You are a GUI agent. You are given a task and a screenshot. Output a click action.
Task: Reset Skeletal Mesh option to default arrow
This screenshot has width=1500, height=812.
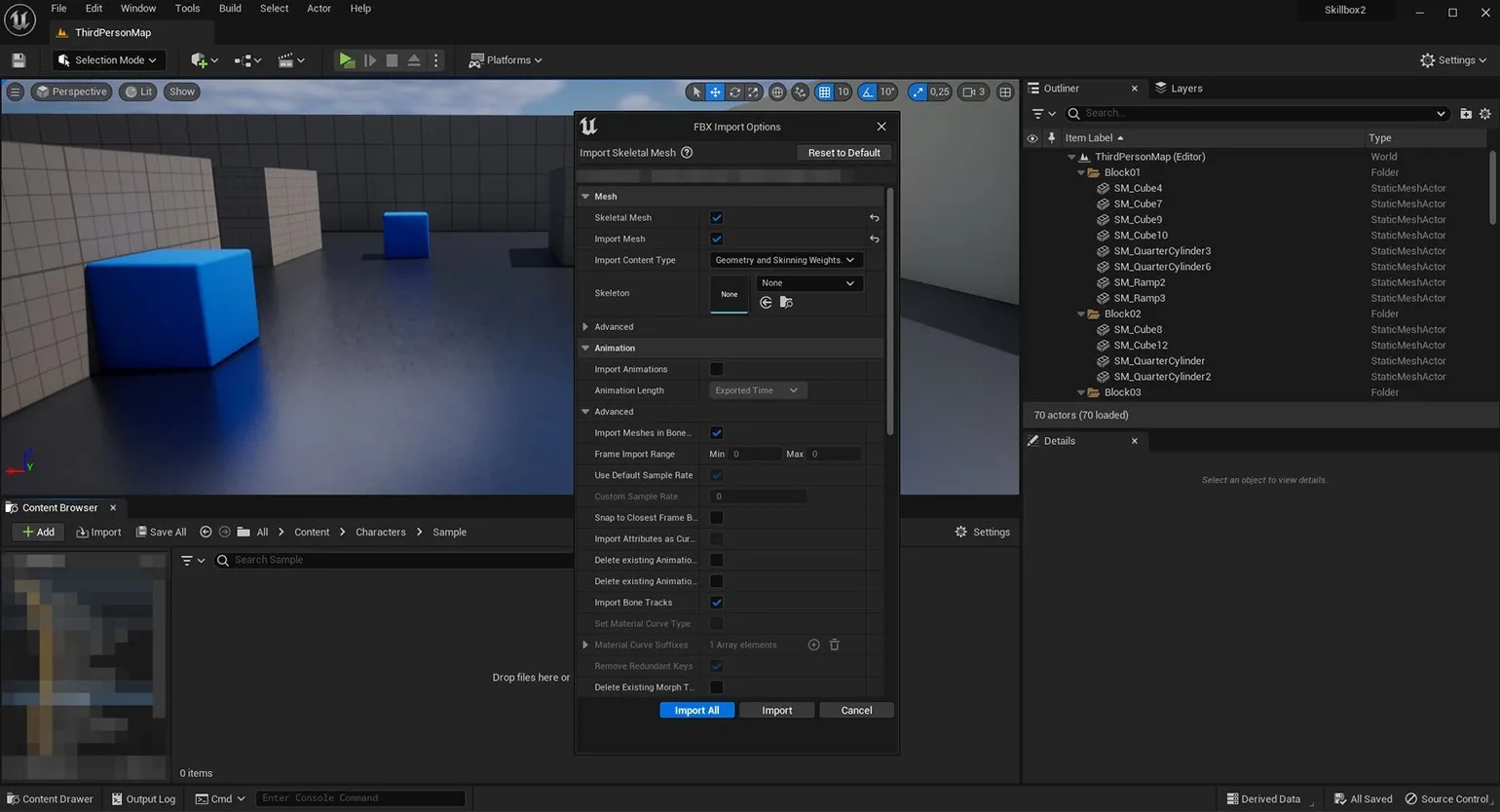pos(874,218)
